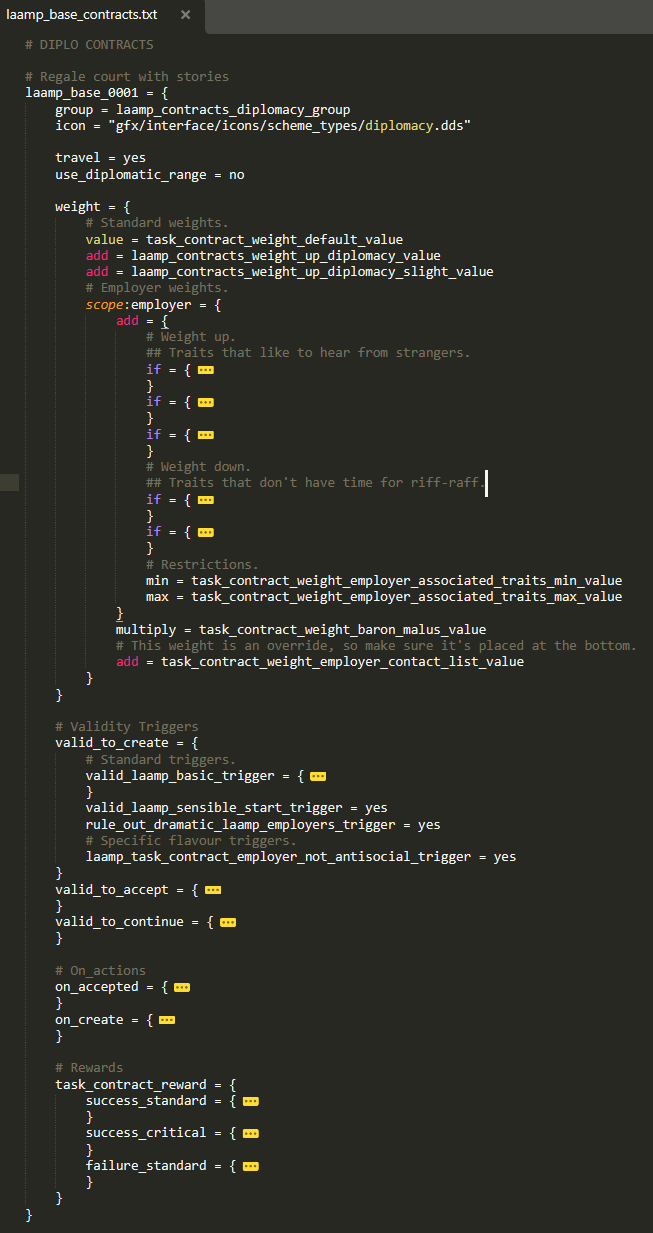Click the 'task_contract_weight_employer_associated_traits_max_value' text
The image size is (653, 1233).
[406, 597]
